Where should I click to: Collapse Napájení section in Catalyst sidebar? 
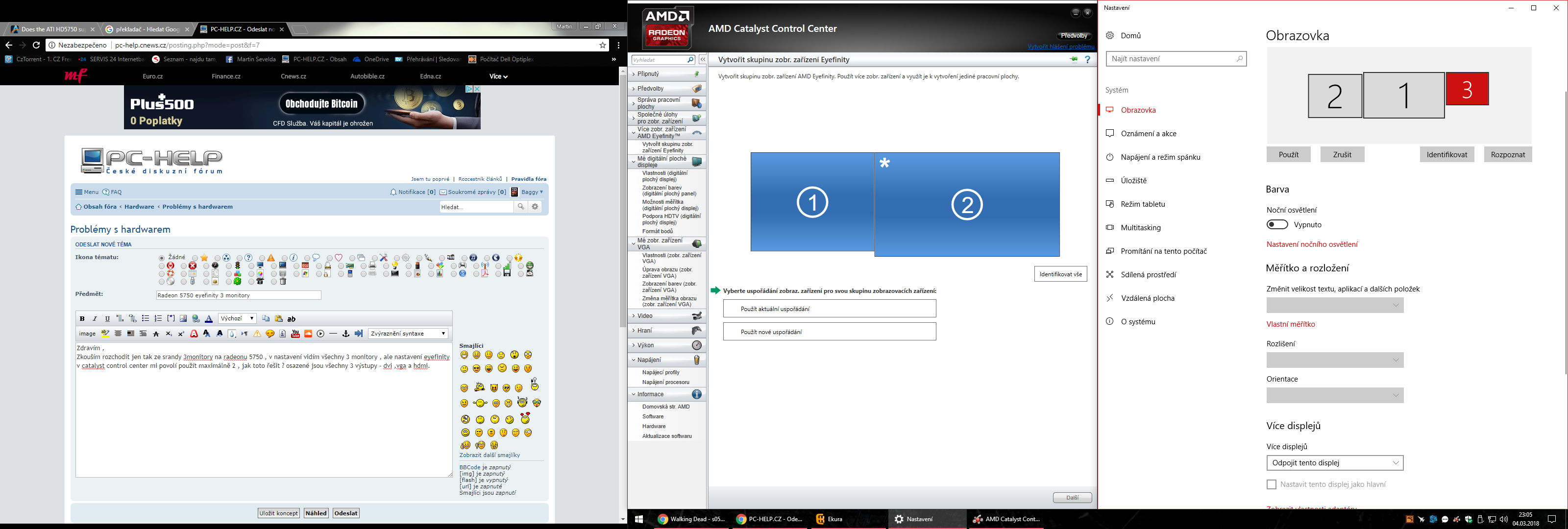click(x=667, y=360)
